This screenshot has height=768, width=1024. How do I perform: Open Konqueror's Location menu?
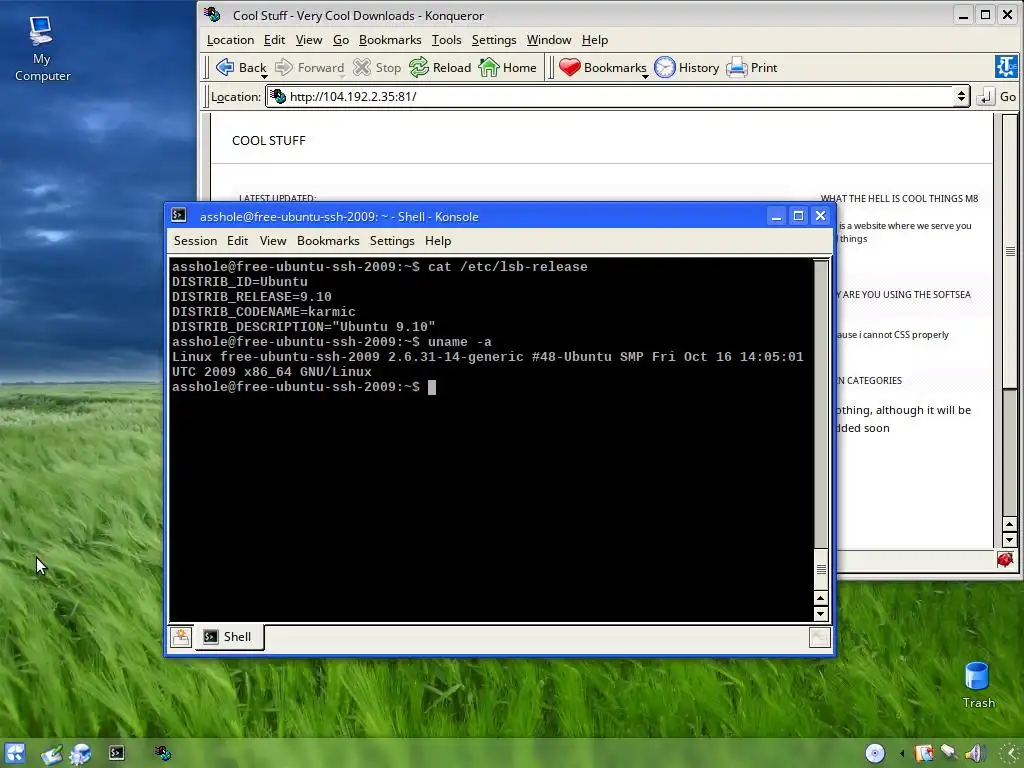tap(231, 40)
